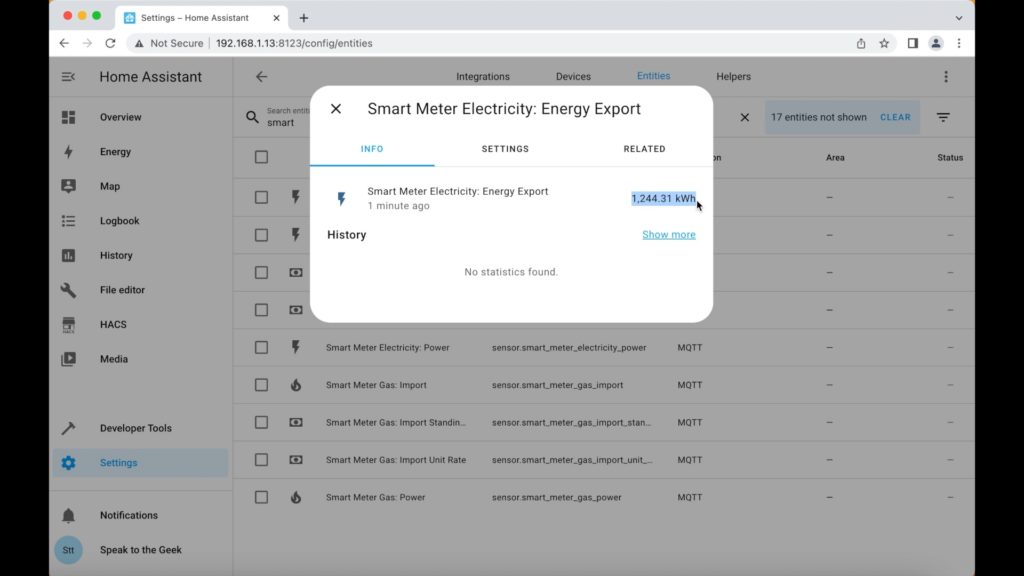
Task: Click the lightning bolt icon in dialog
Action: [342, 199]
